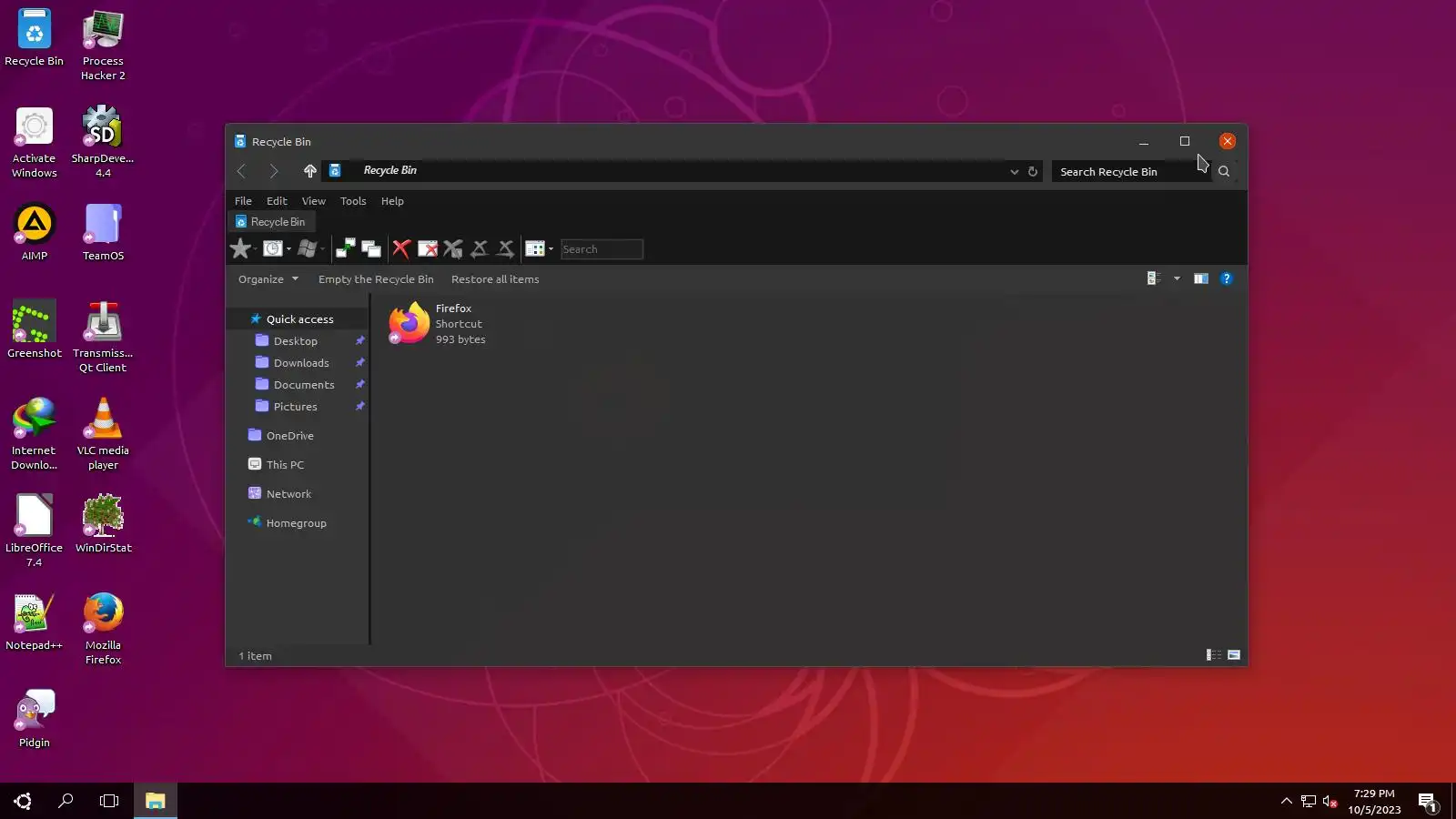This screenshot has height=819, width=1456.
Task: Select the Firefox shortcut in Recycle Bin
Action: pyautogui.click(x=438, y=324)
